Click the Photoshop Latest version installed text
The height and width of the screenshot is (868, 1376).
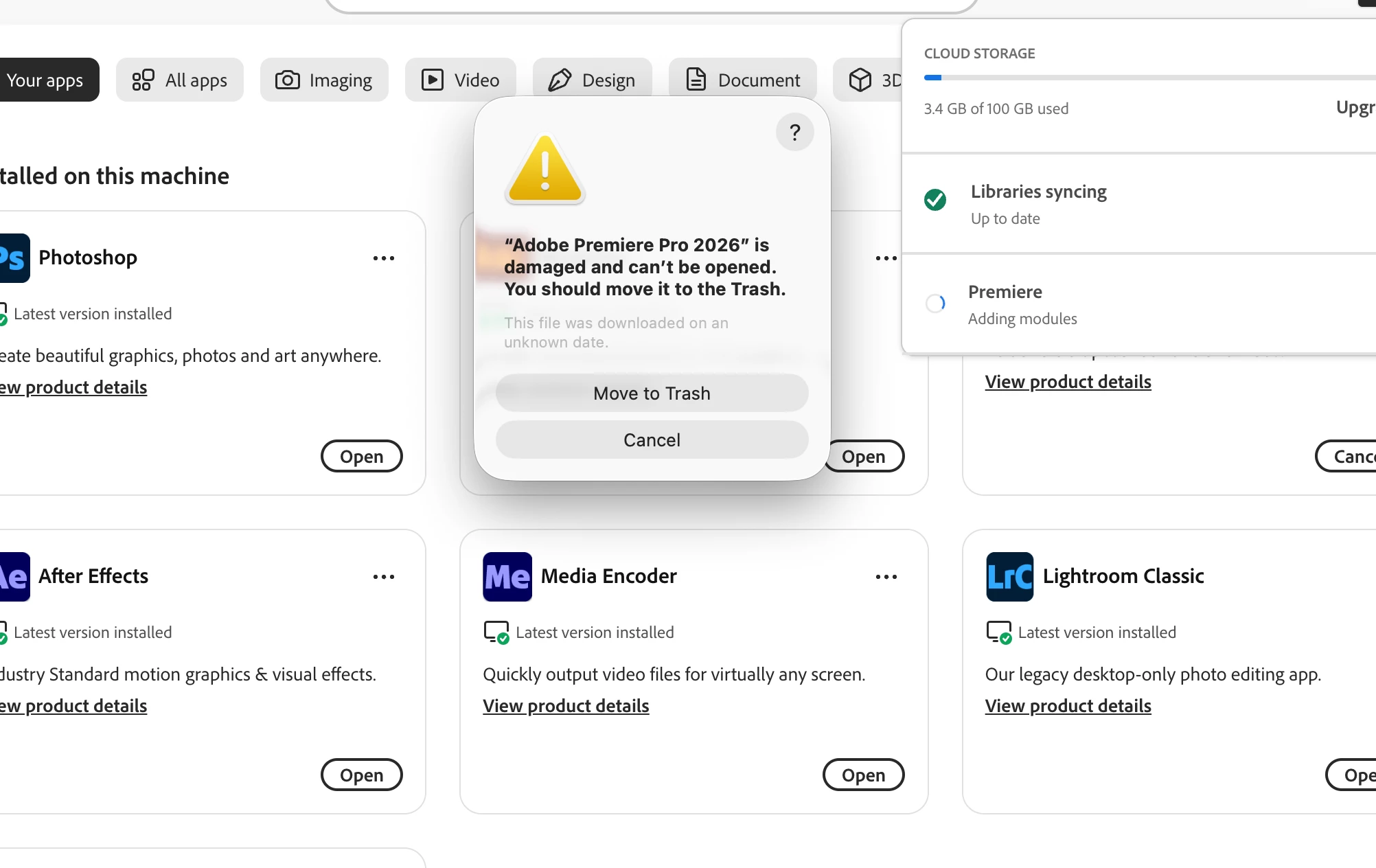point(93,314)
